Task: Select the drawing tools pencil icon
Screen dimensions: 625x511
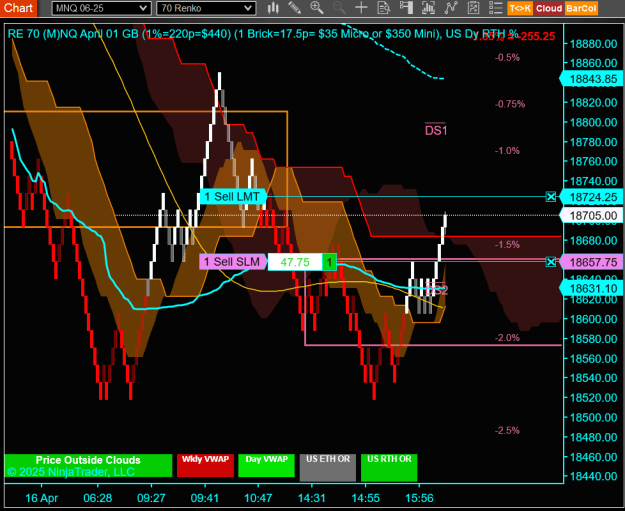Action: point(295,8)
